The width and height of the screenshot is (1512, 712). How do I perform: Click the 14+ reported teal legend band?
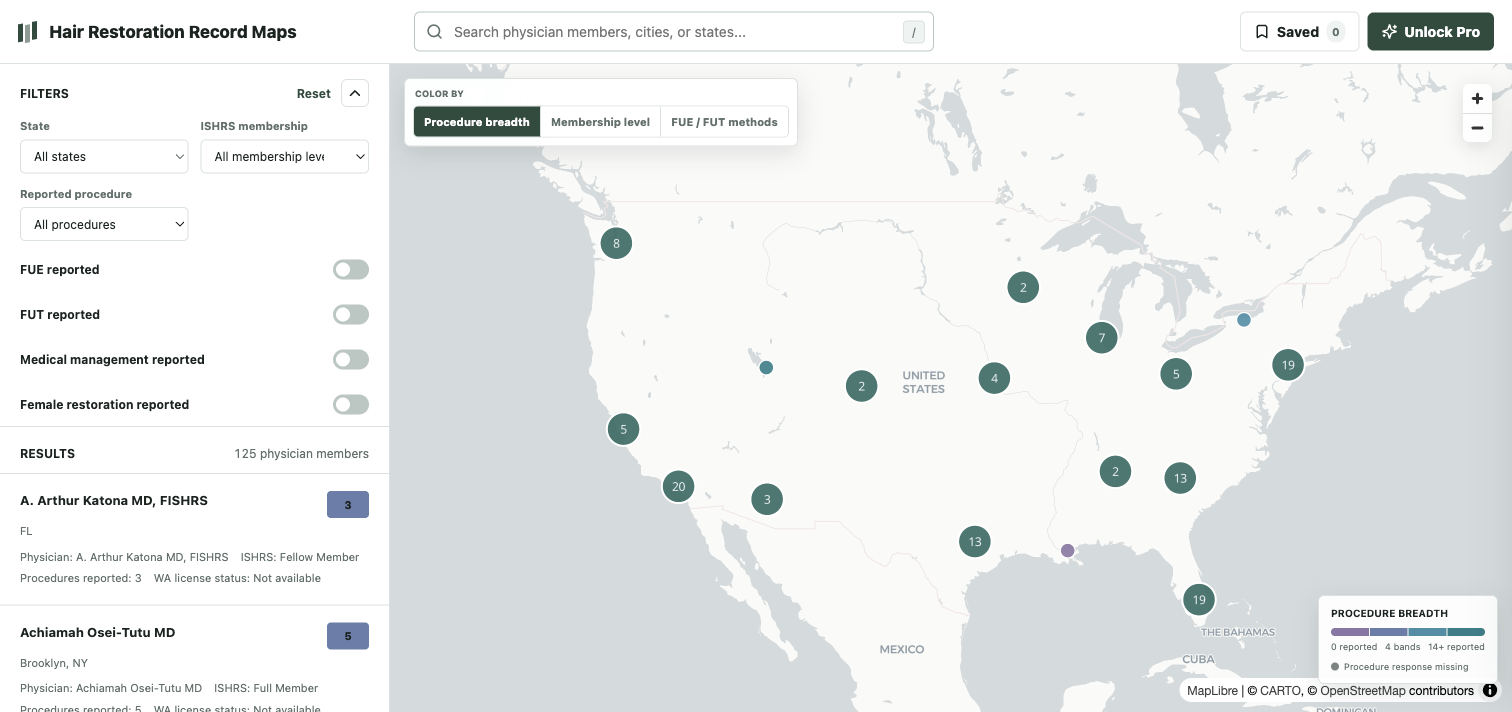pyautogui.click(x=1466, y=632)
